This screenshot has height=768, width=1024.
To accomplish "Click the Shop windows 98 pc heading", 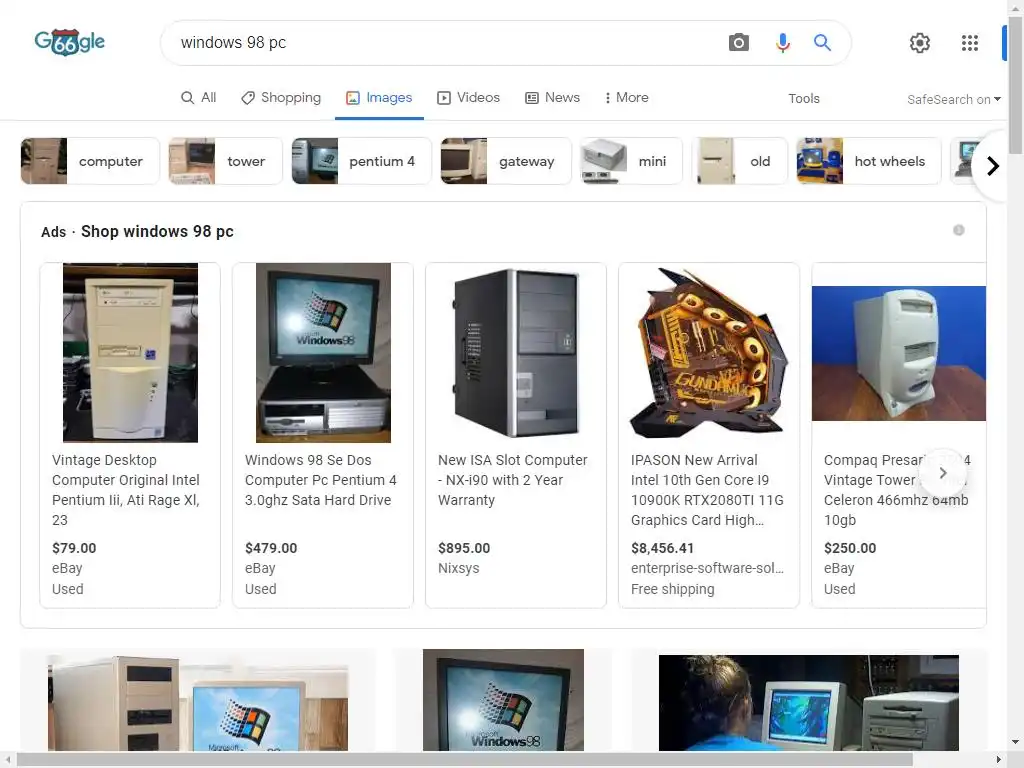I will [157, 231].
